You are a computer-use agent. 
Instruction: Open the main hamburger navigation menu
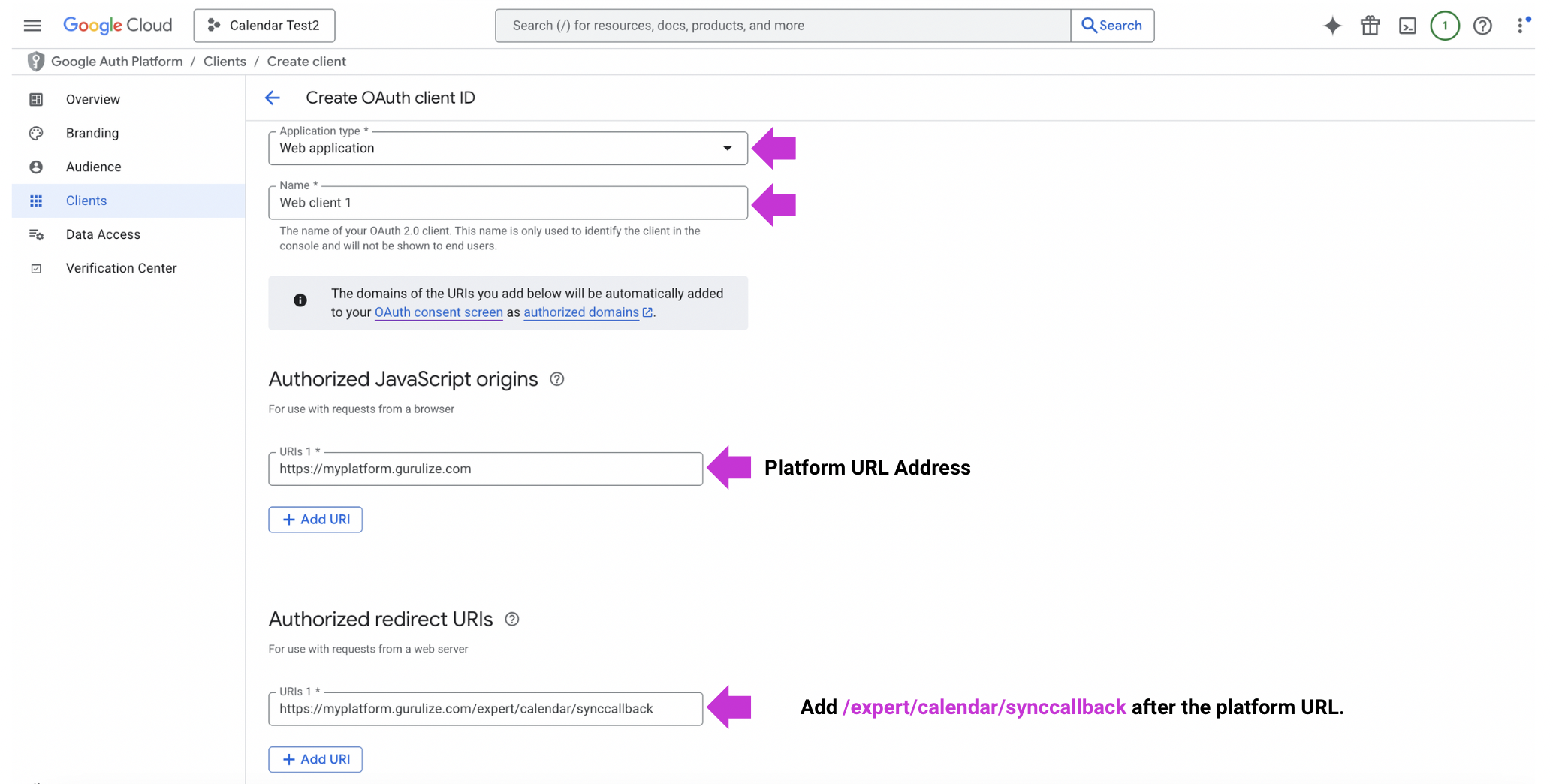tap(32, 26)
